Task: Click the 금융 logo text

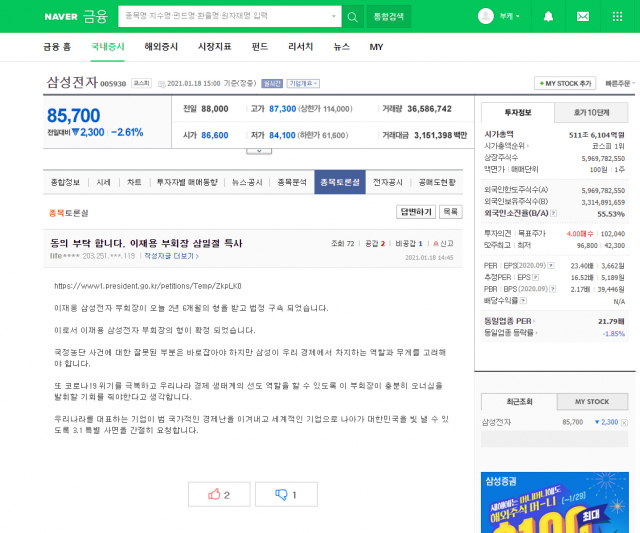Action: (96, 16)
